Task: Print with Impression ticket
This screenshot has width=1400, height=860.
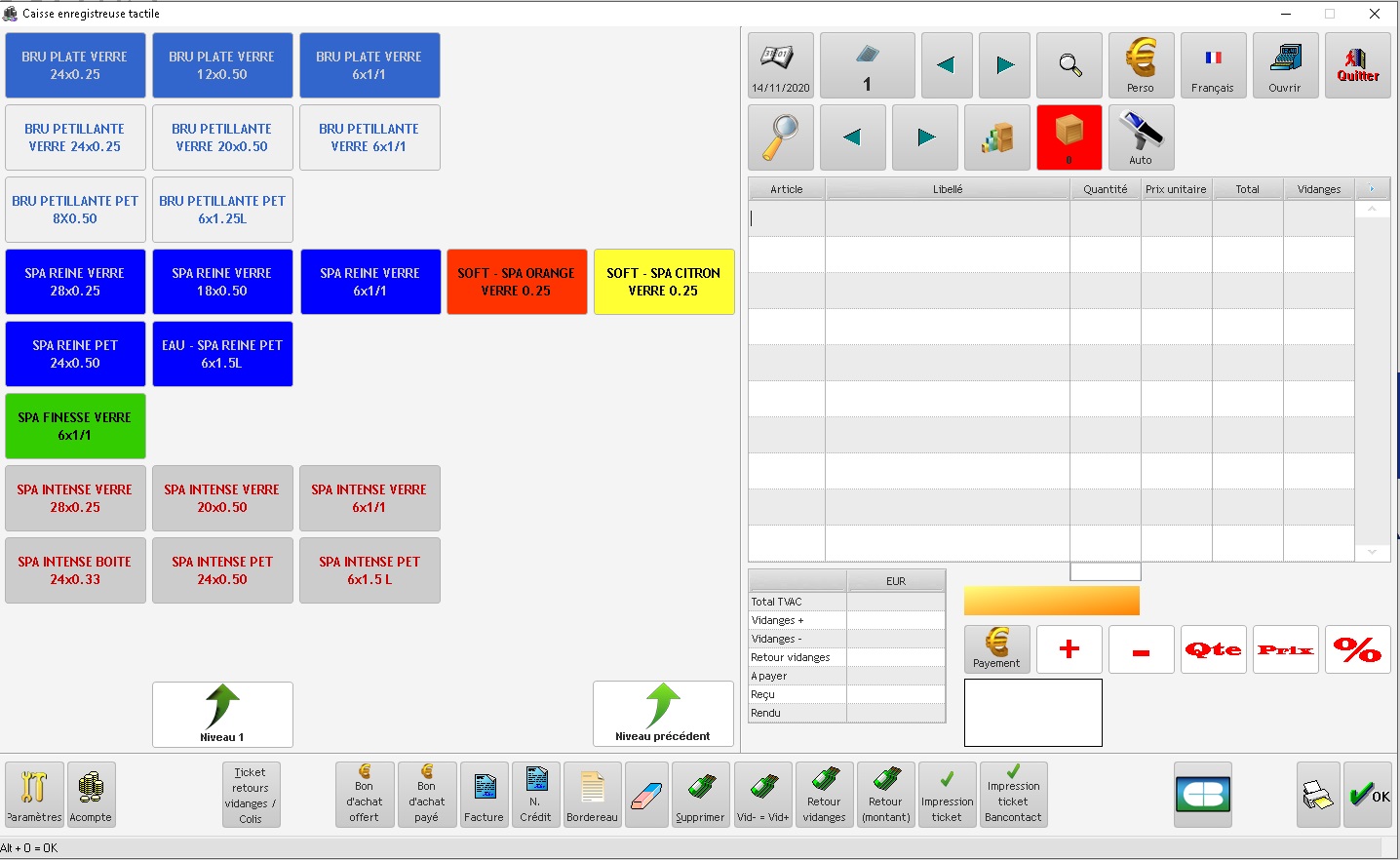Action: (x=947, y=795)
